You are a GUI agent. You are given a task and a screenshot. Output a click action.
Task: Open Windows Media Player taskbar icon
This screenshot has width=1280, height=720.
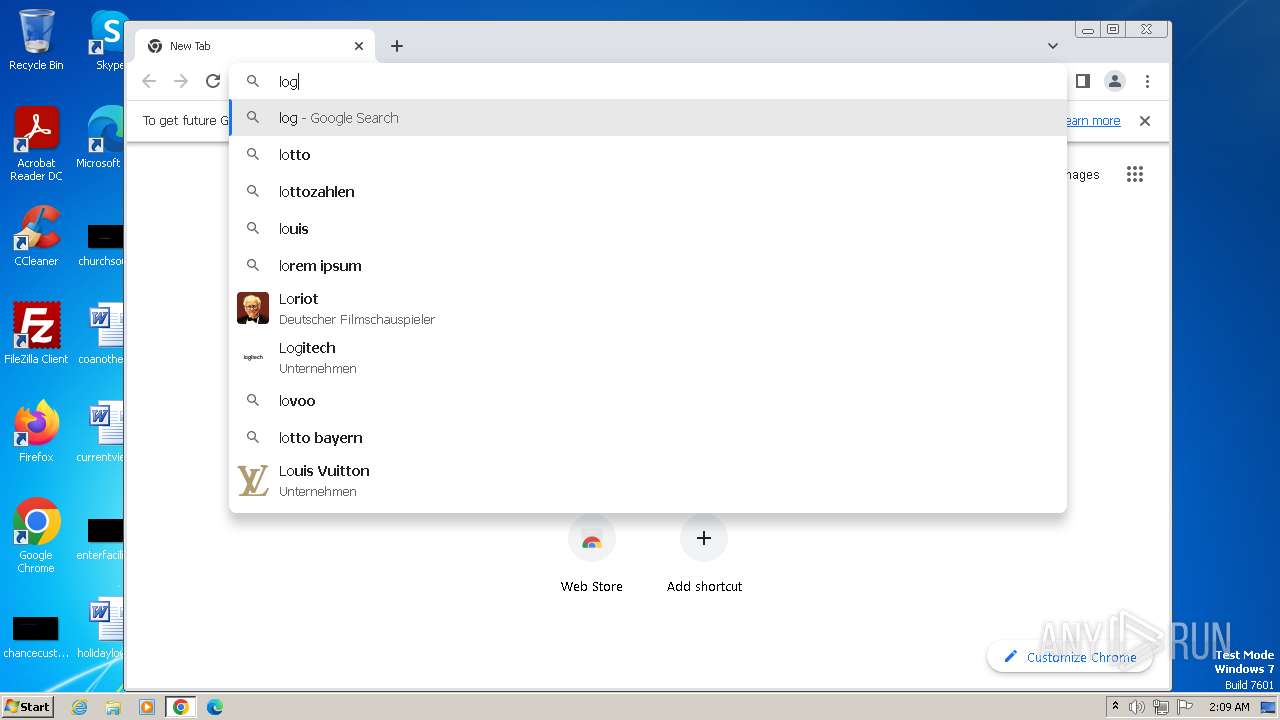coord(146,707)
